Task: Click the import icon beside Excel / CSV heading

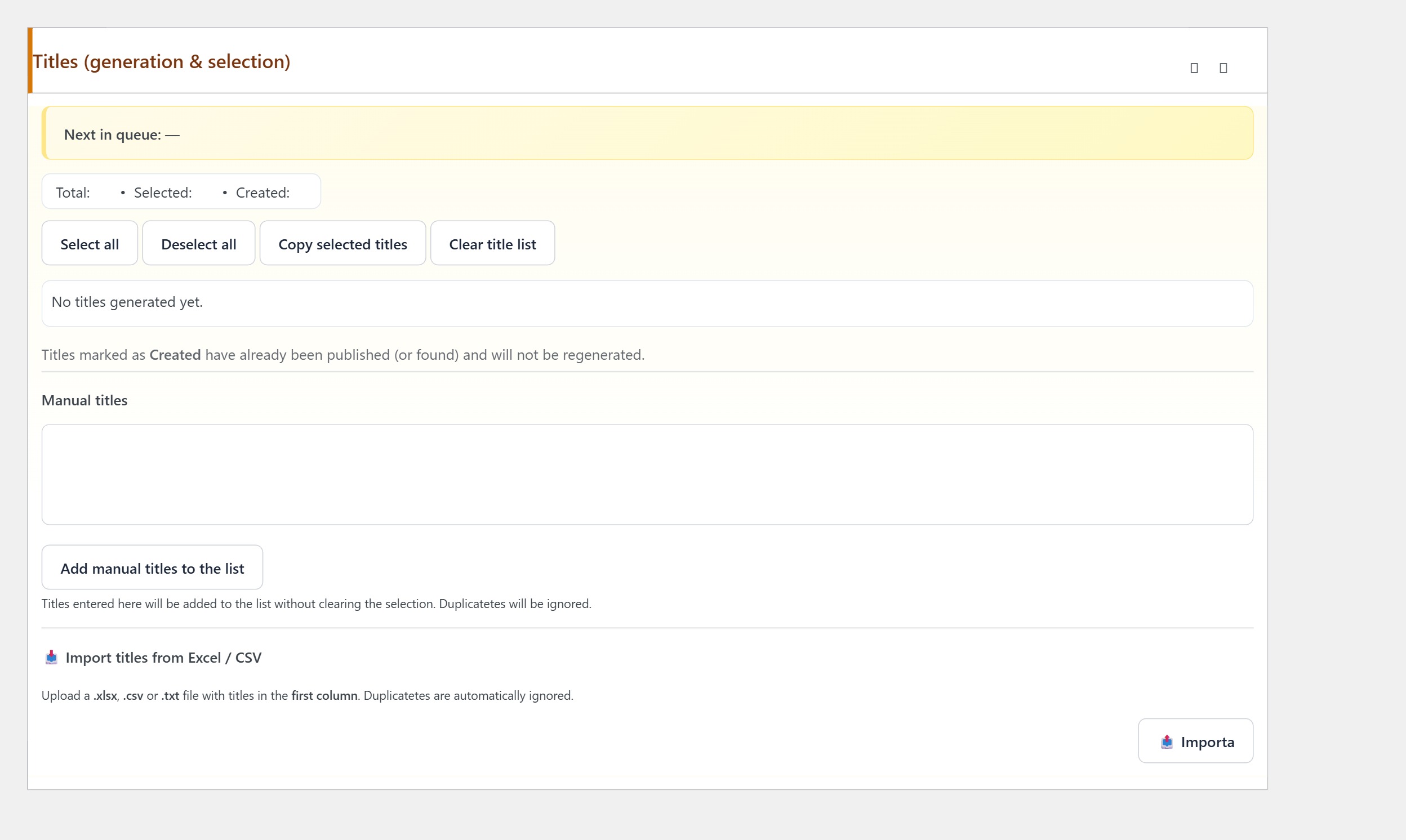Action: click(51, 657)
